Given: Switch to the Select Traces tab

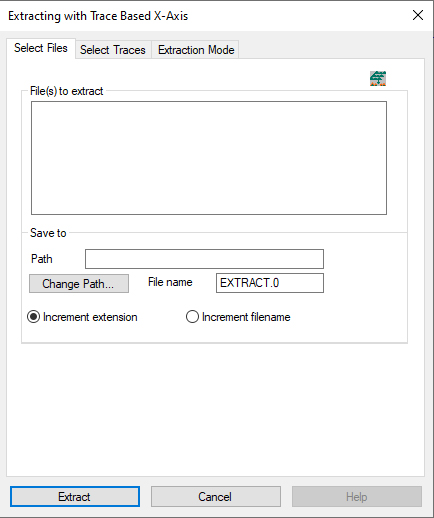Looking at the screenshot, I should [x=113, y=50].
